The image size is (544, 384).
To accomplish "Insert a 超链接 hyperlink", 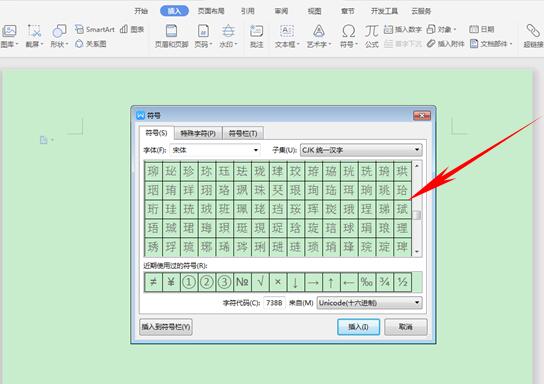I will (533, 36).
